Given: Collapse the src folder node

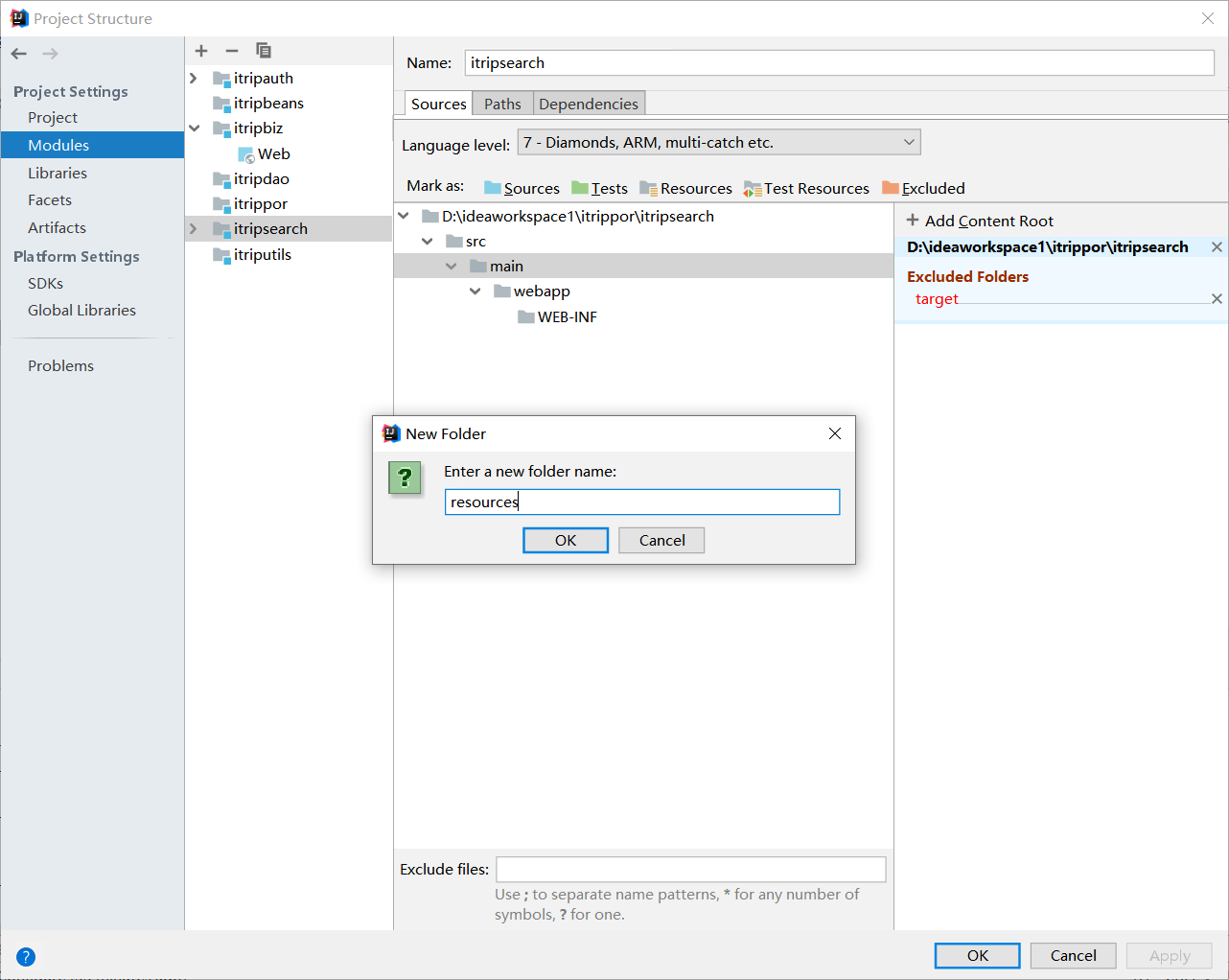Looking at the screenshot, I should (428, 241).
